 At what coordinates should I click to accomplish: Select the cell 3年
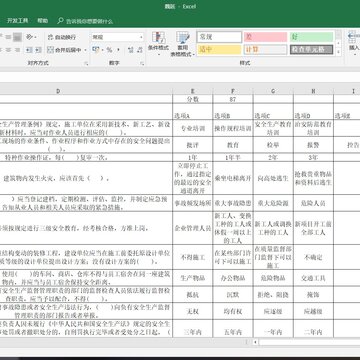(313, 157)
